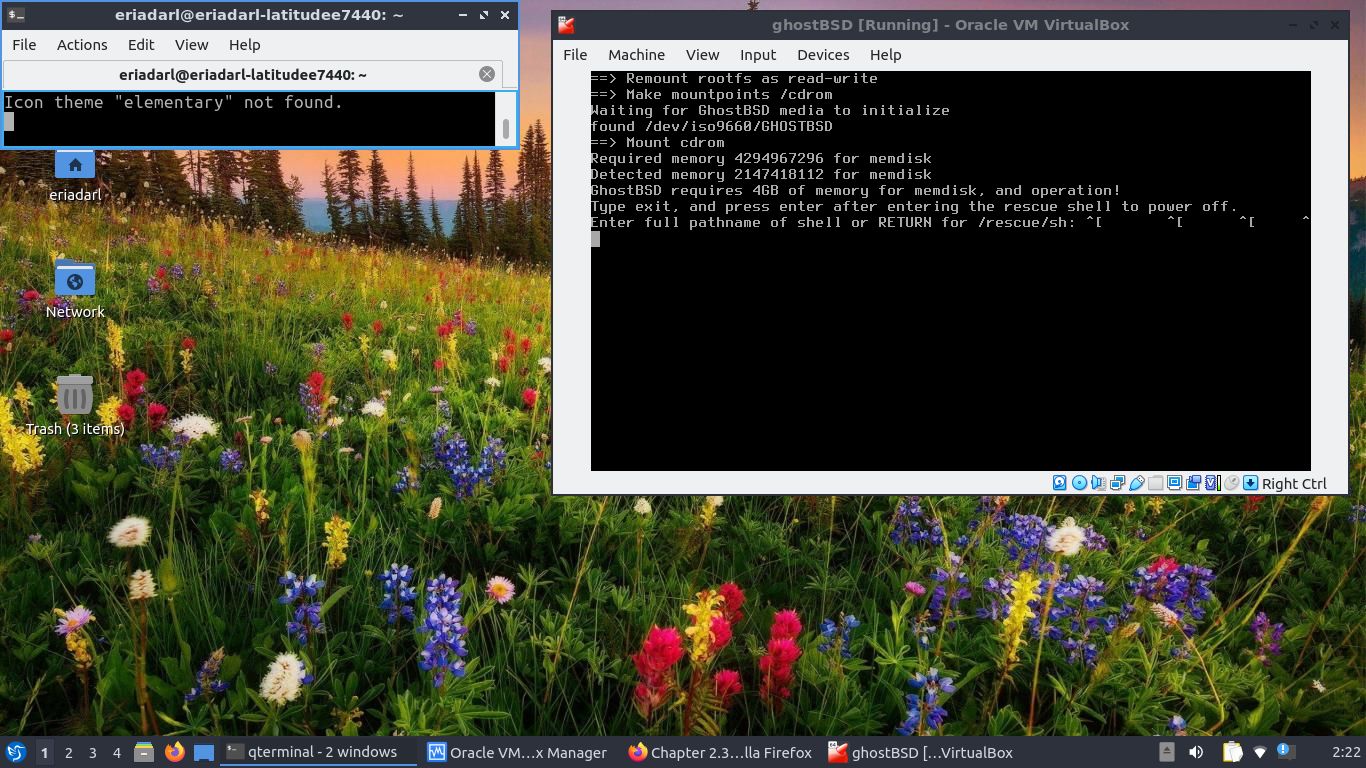Click the display indicator in VirtualBox status bar
The height and width of the screenshot is (768, 1366).
(x=1175, y=483)
